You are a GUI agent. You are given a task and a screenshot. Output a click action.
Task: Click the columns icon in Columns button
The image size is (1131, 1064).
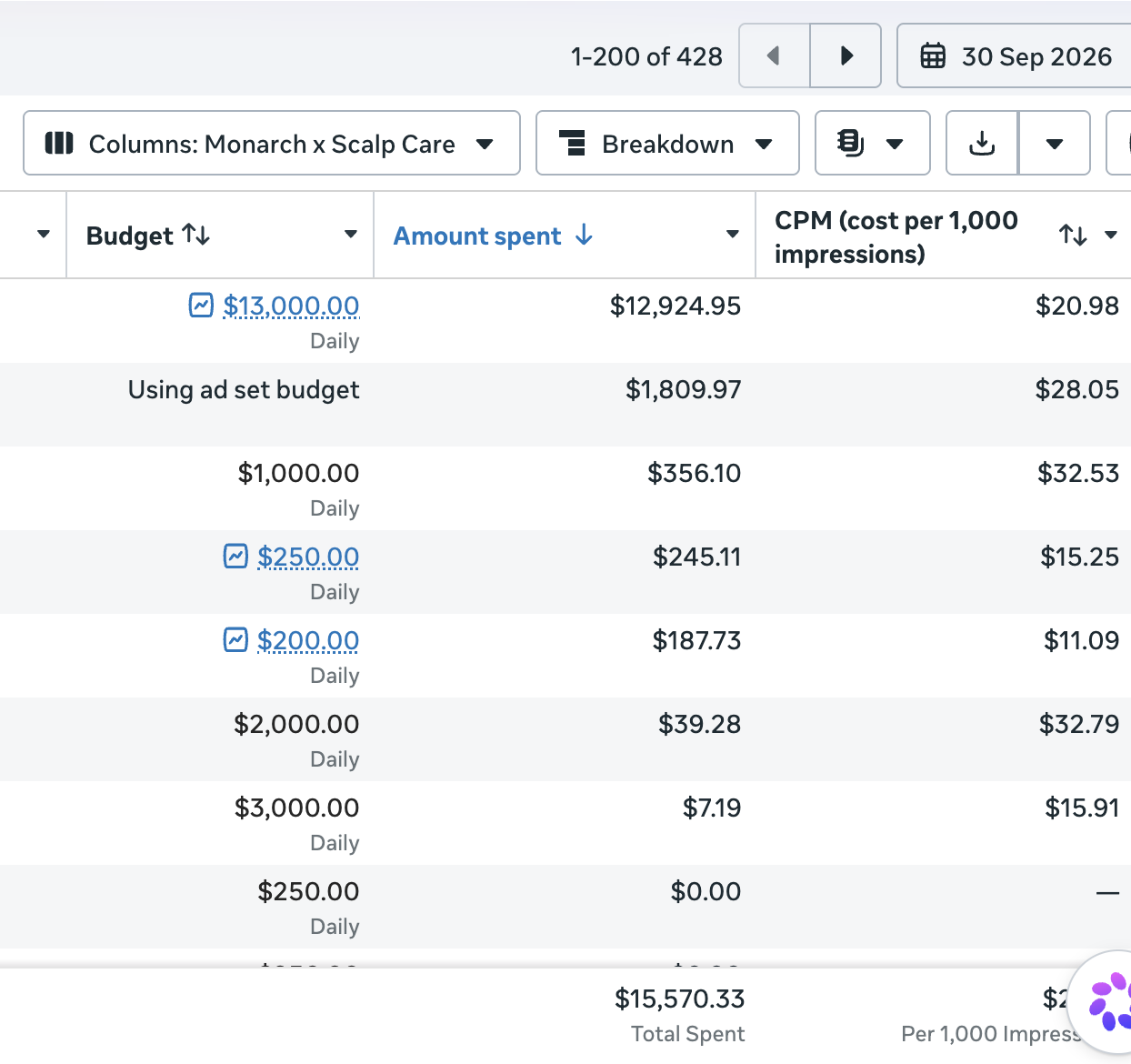[x=59, y=143]
